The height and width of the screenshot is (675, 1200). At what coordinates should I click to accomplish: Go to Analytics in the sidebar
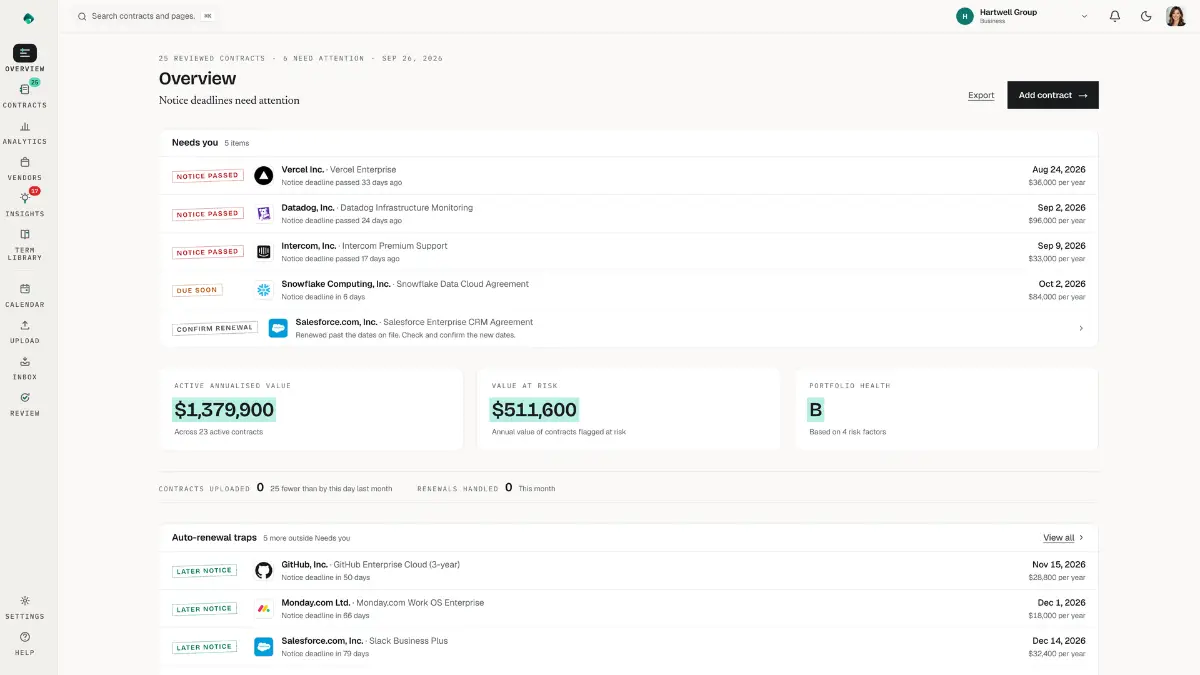25,132
